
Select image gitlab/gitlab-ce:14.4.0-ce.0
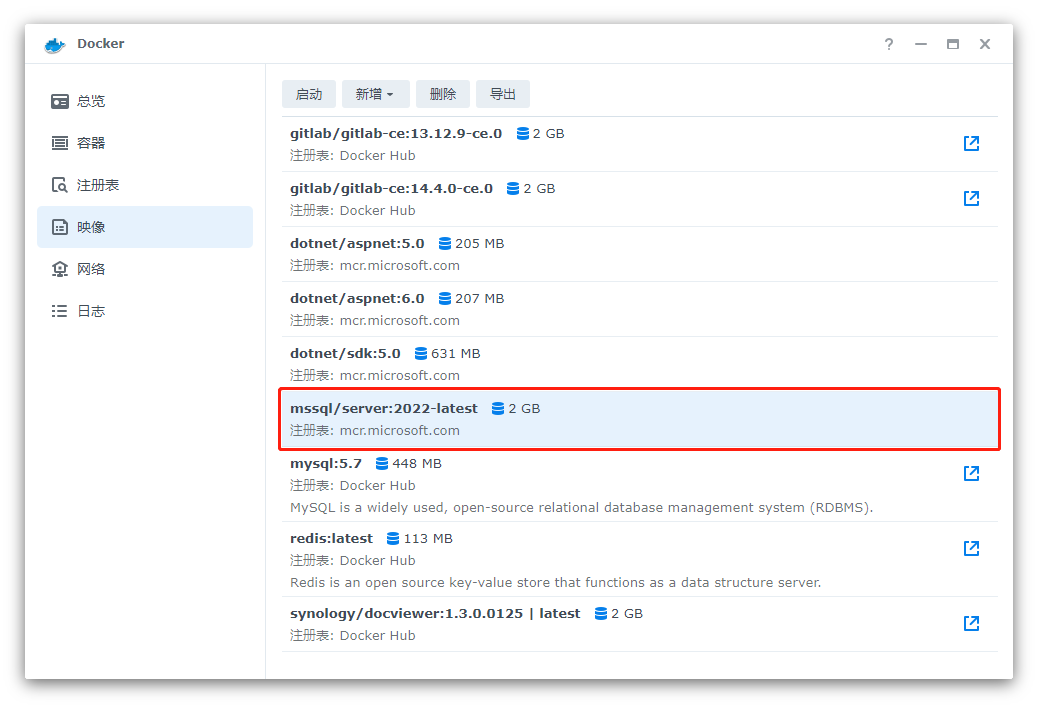tap(639, 199)
